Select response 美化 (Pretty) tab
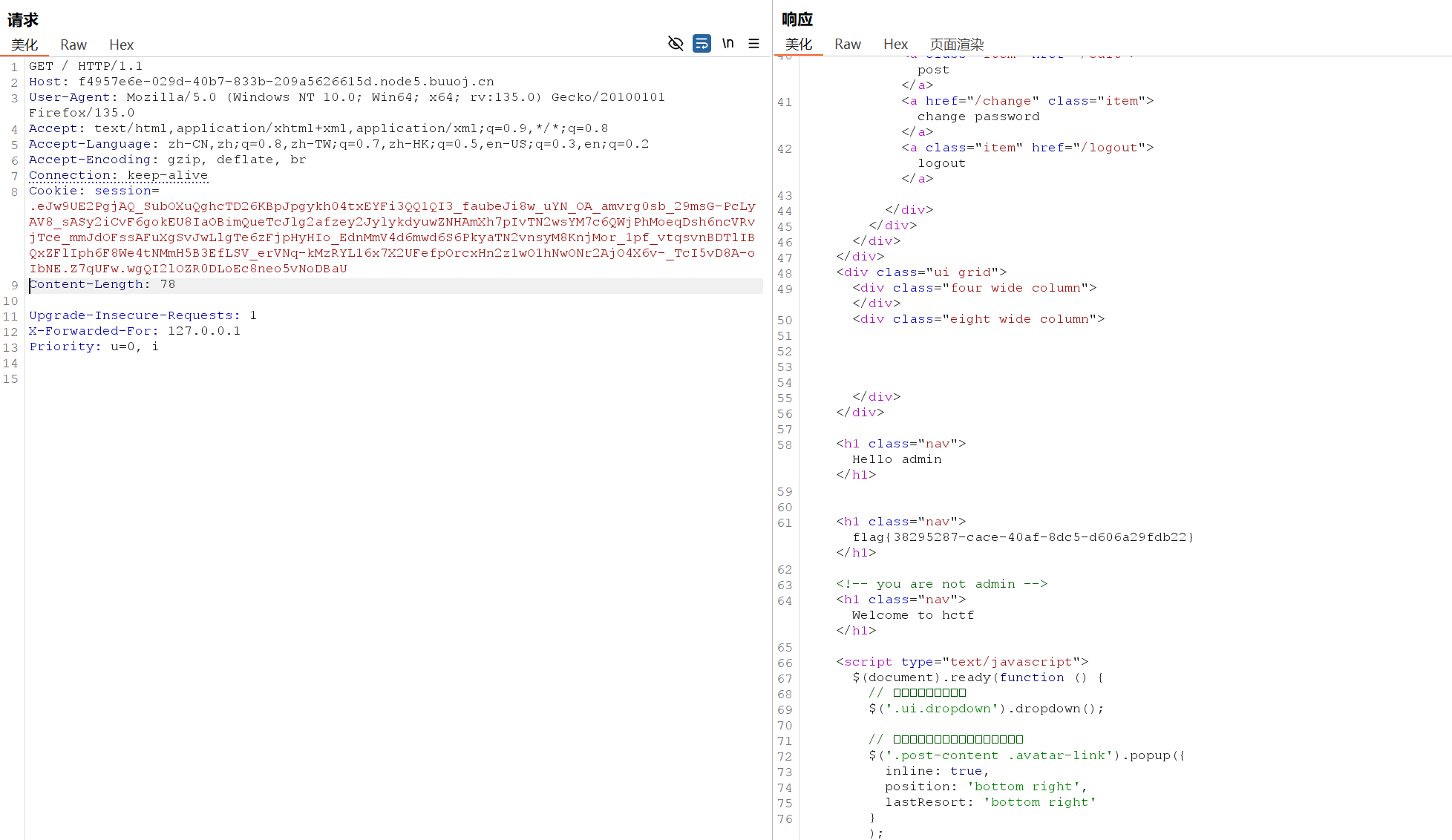The width and height of the screenshot is (1452, 840). [x=799, y=45]
